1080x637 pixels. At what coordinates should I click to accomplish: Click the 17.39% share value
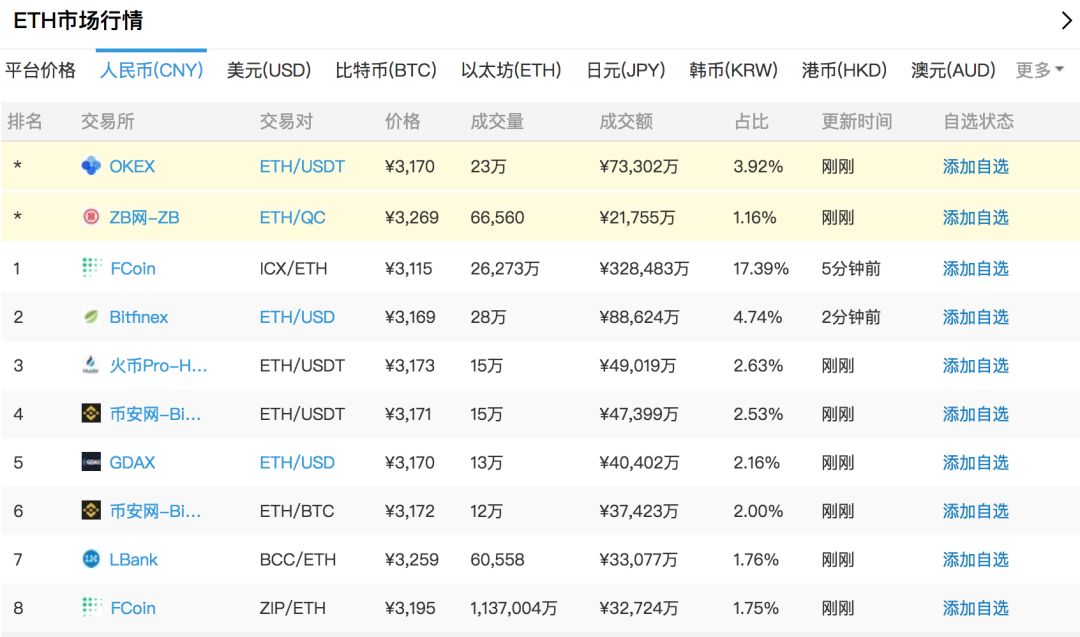click(761, 269)
